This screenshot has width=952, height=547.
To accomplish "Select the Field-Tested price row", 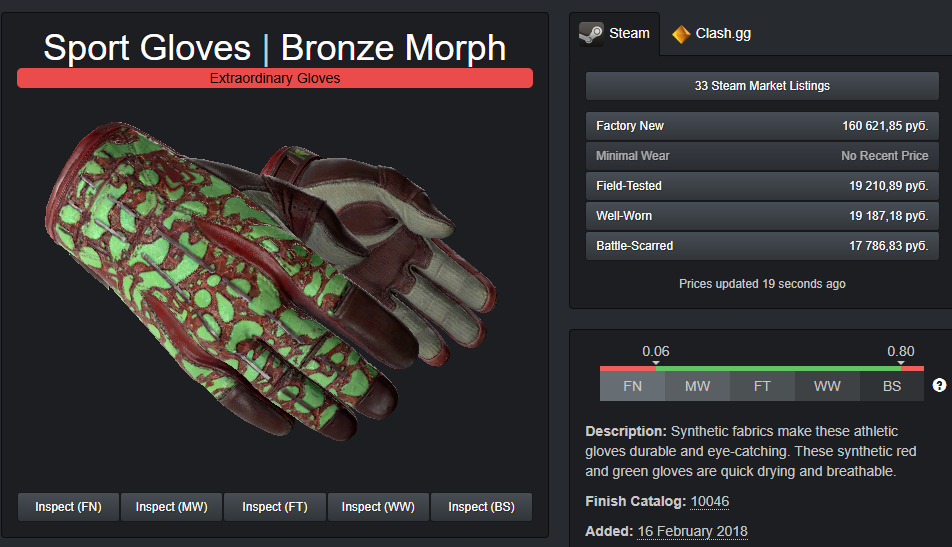I will (762, 186).
